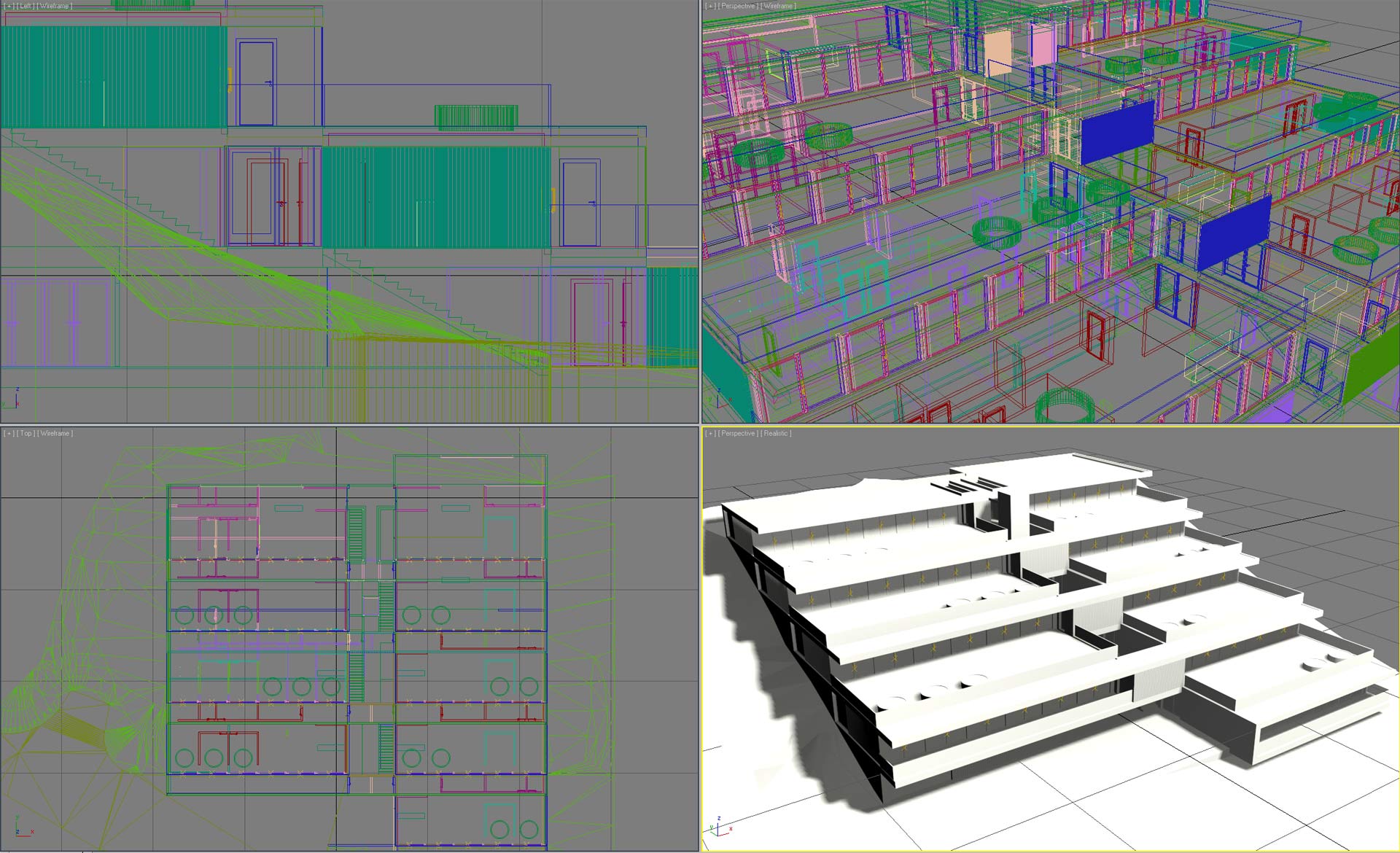Open Wireframe shading menu in Left viewport
Screen dimensions: 1400x853
click(x=55, y=6)
